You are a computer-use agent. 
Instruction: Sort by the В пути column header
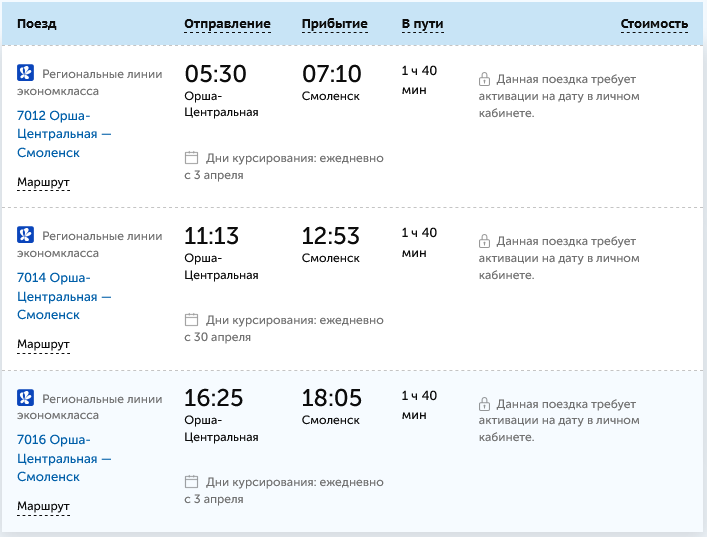pyautogui.click(x=422, y=24)
